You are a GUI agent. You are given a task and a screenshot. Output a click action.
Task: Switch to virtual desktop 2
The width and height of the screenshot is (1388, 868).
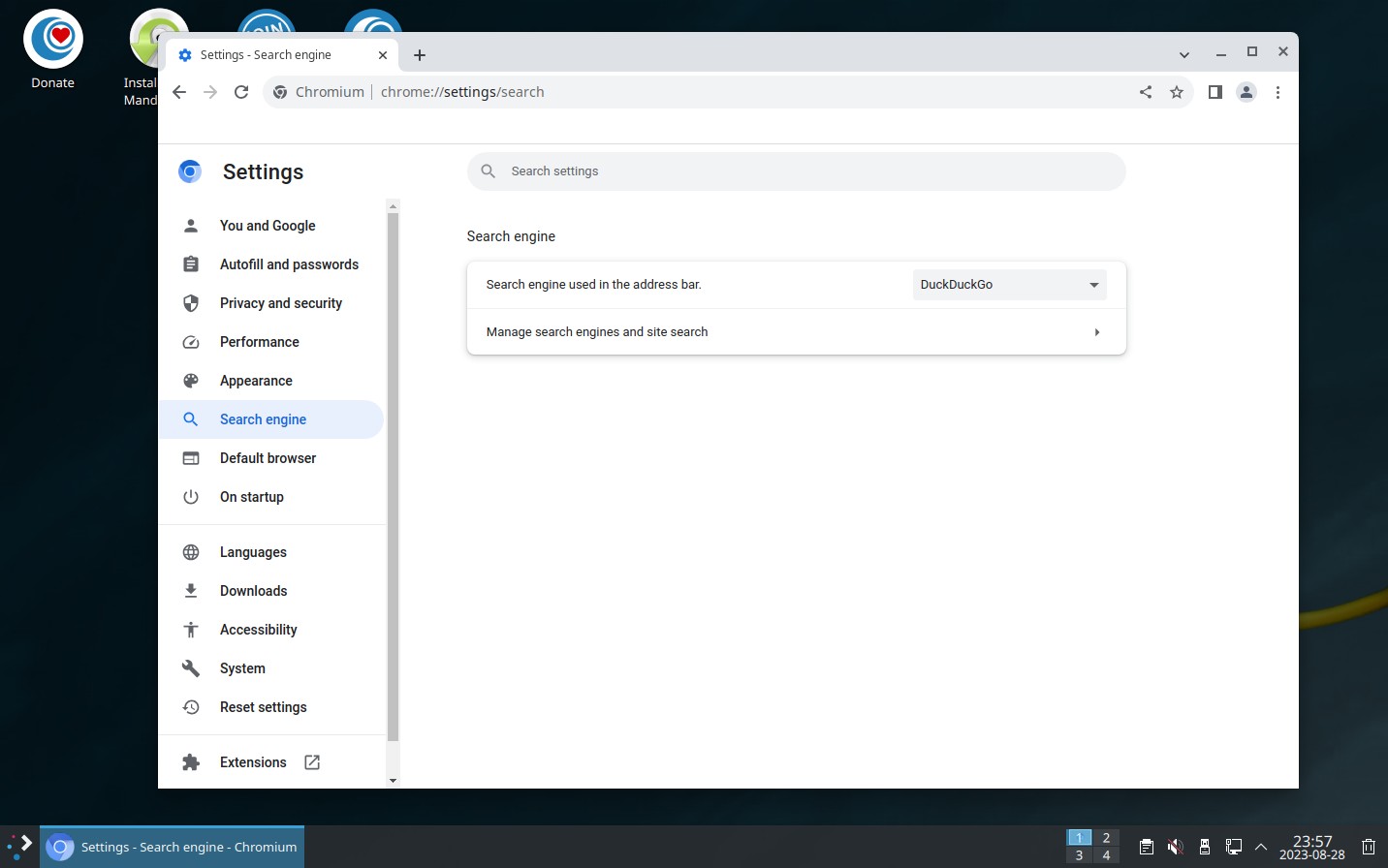[x=1106, y=838]
